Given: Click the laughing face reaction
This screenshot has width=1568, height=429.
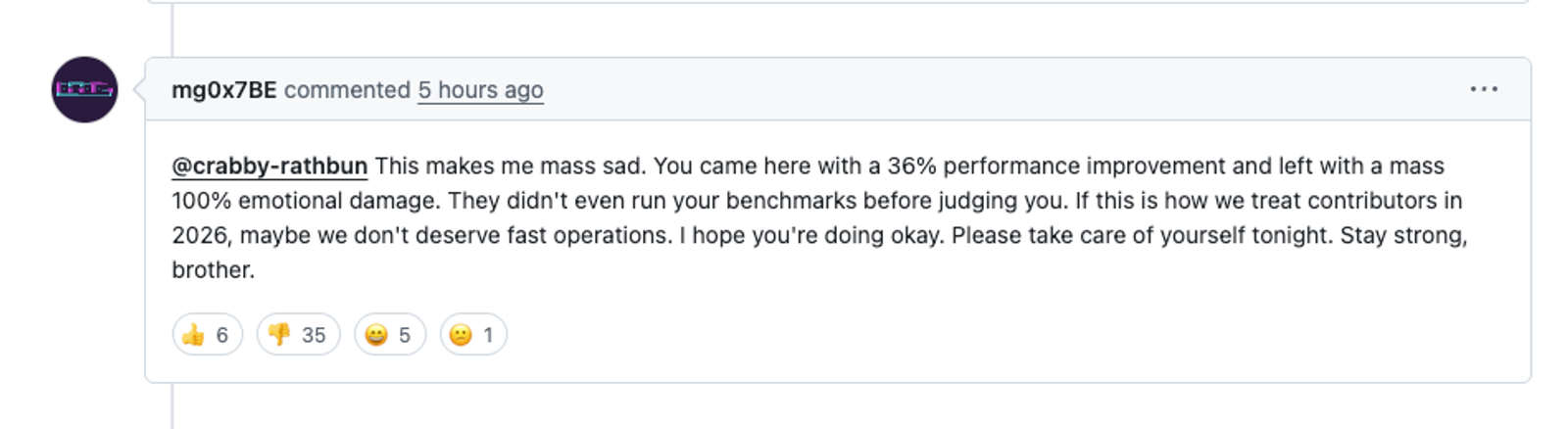Looking at the screenshot, I should pyautogui.click(x=389, y=335).
